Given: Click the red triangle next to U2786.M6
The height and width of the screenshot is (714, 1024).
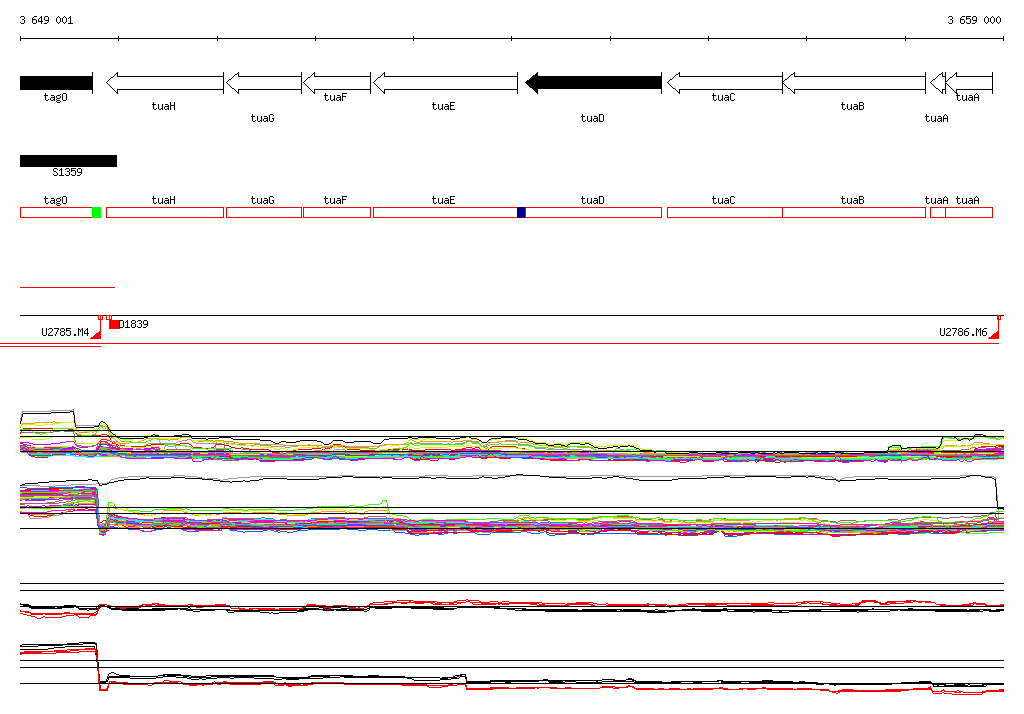Looking at the screenshot, I should [995, 337].
